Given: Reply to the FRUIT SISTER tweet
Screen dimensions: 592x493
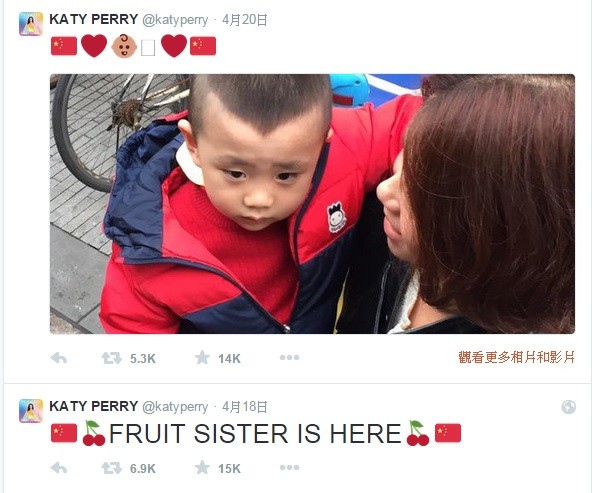Looking at the screenshot, I should [59, 468].
